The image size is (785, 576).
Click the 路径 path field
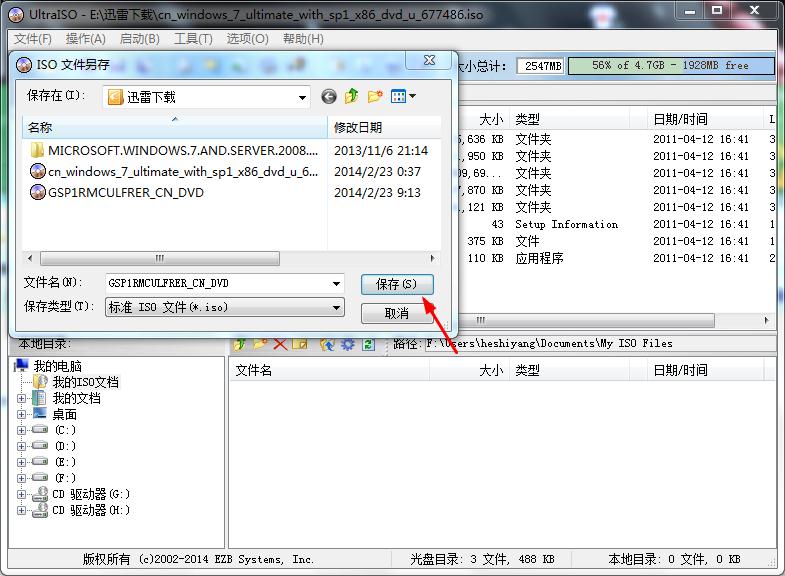point(599,344)
